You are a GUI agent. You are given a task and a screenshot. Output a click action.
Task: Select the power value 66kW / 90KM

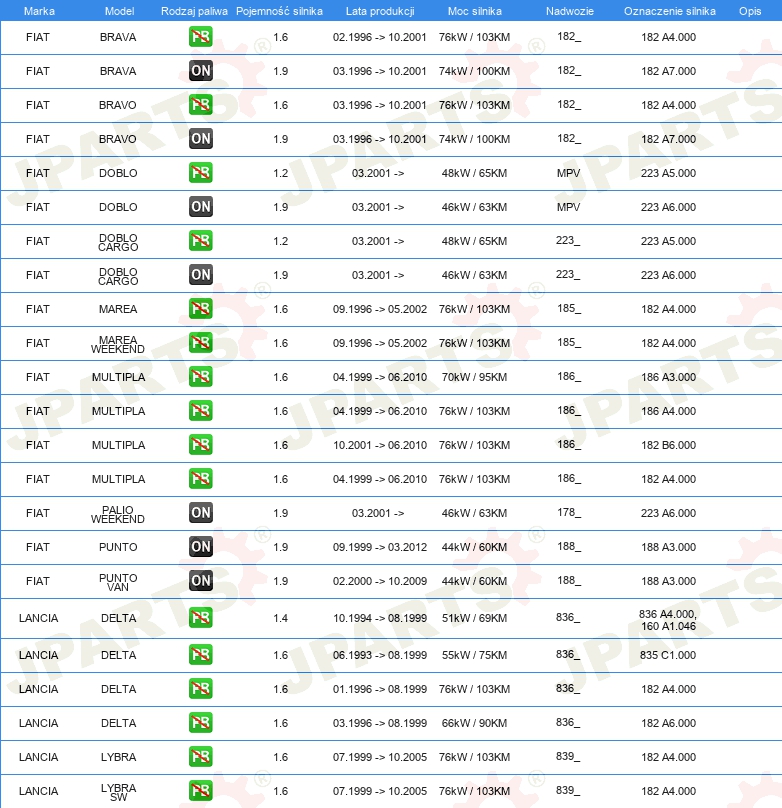click(474, 723)
